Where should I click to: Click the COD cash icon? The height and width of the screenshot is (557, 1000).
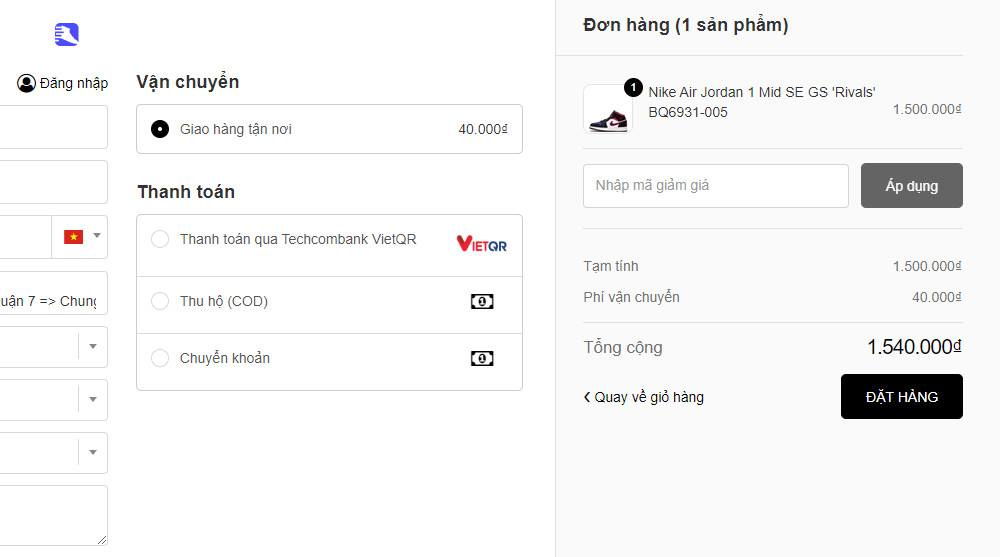482,301
